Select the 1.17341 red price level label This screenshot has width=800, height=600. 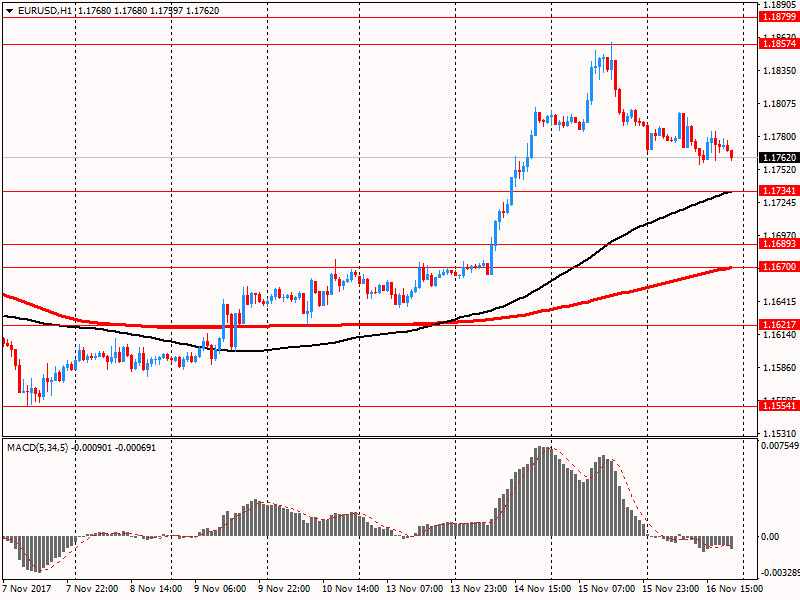[x=779, y=191]
